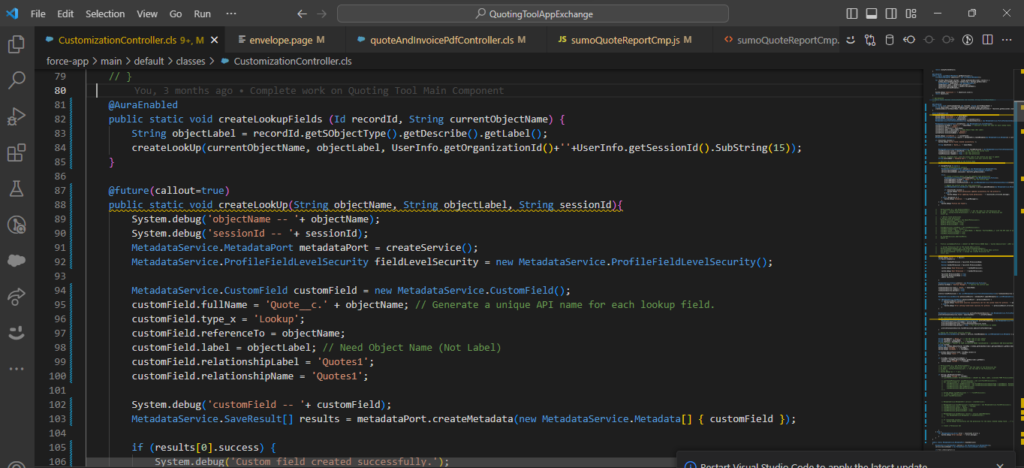Open the Run and Debug view
The width and height of the screenshot is (1024, 468).
tap(16, 116)
